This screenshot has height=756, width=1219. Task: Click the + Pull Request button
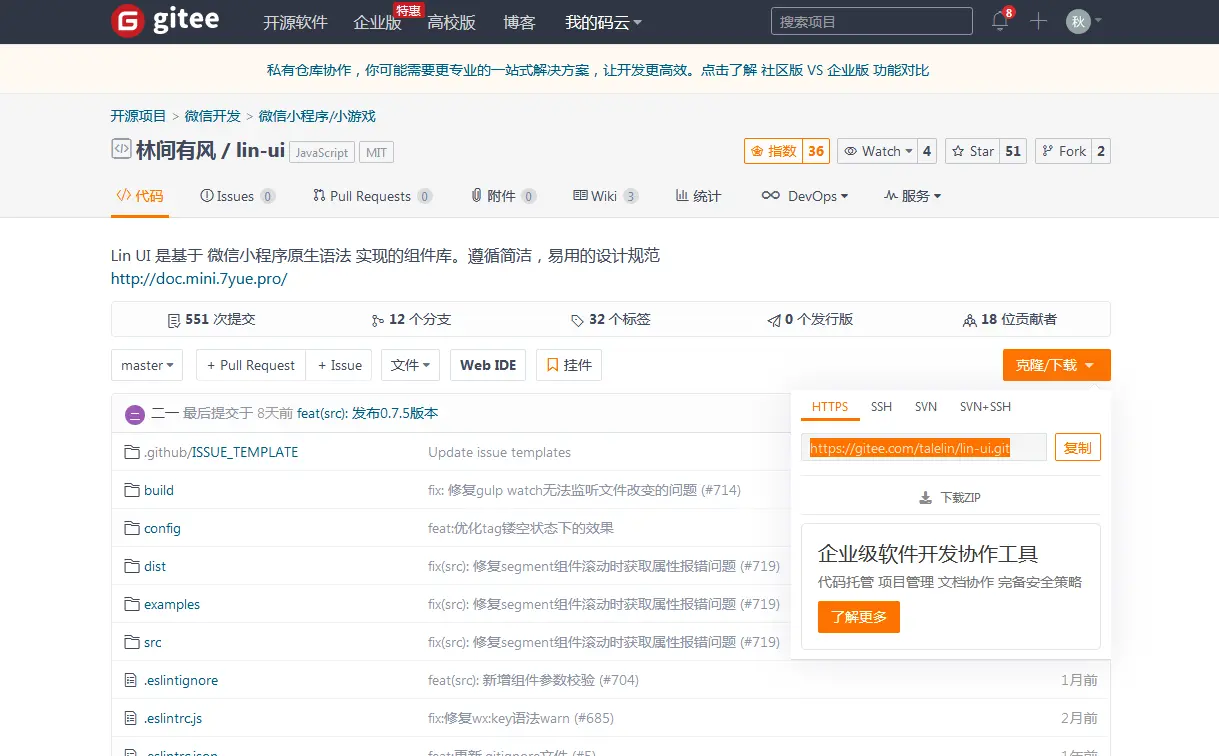(250, 365)
